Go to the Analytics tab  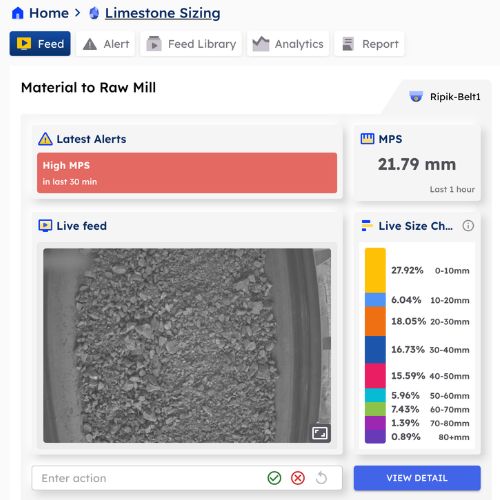(288, 44)
